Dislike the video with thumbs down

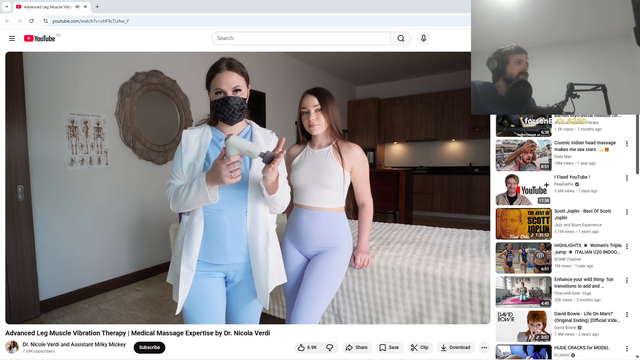tap(330, 347)
